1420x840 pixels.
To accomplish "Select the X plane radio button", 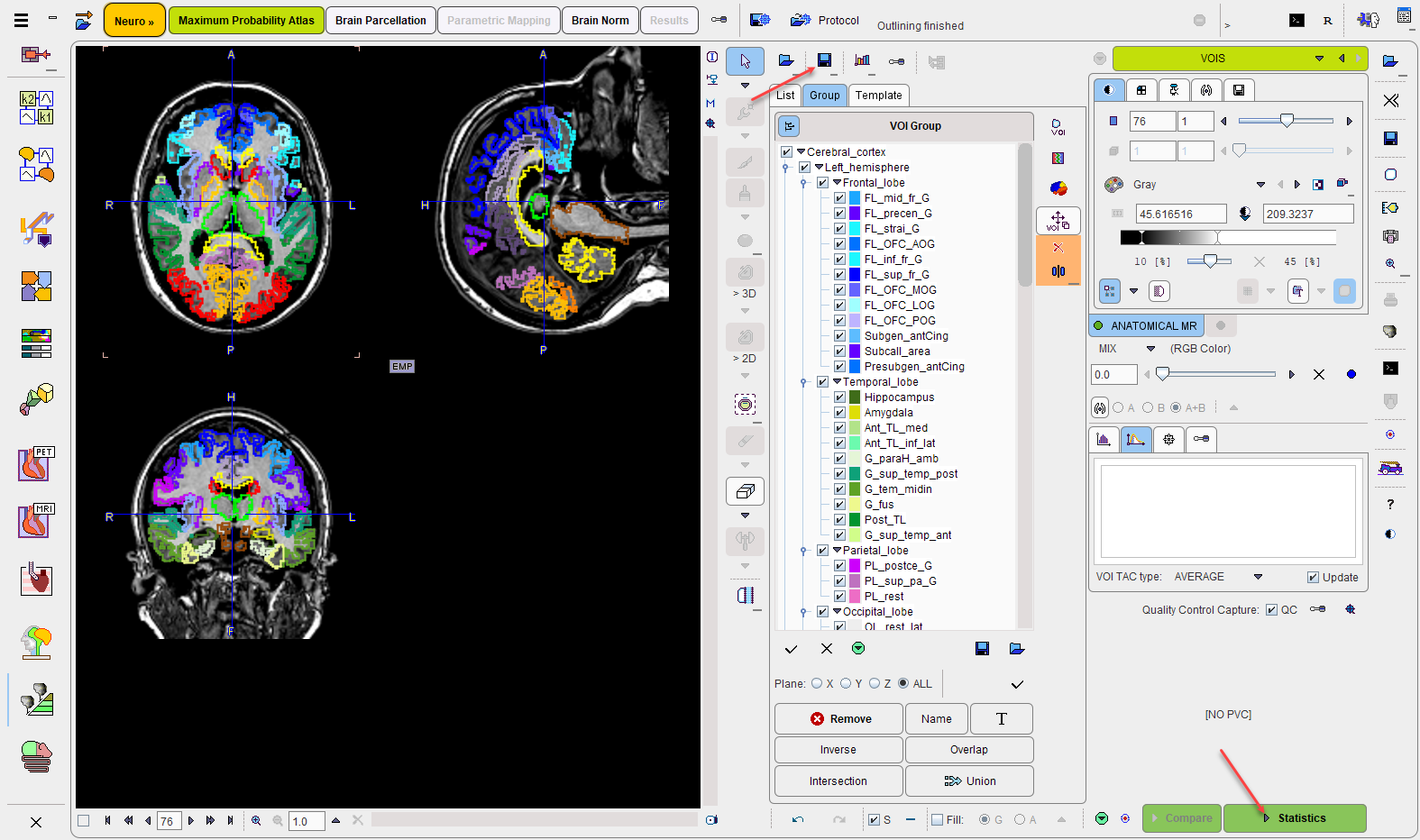I will click(x=817, y=684).
